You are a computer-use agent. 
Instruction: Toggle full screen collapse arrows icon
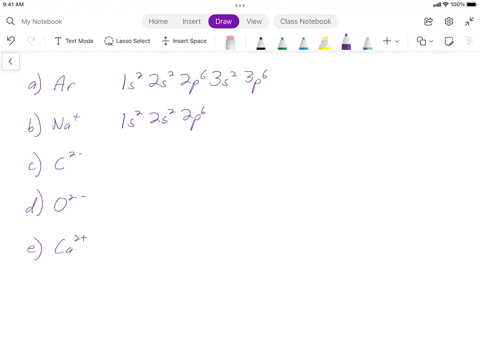(469, 22)
